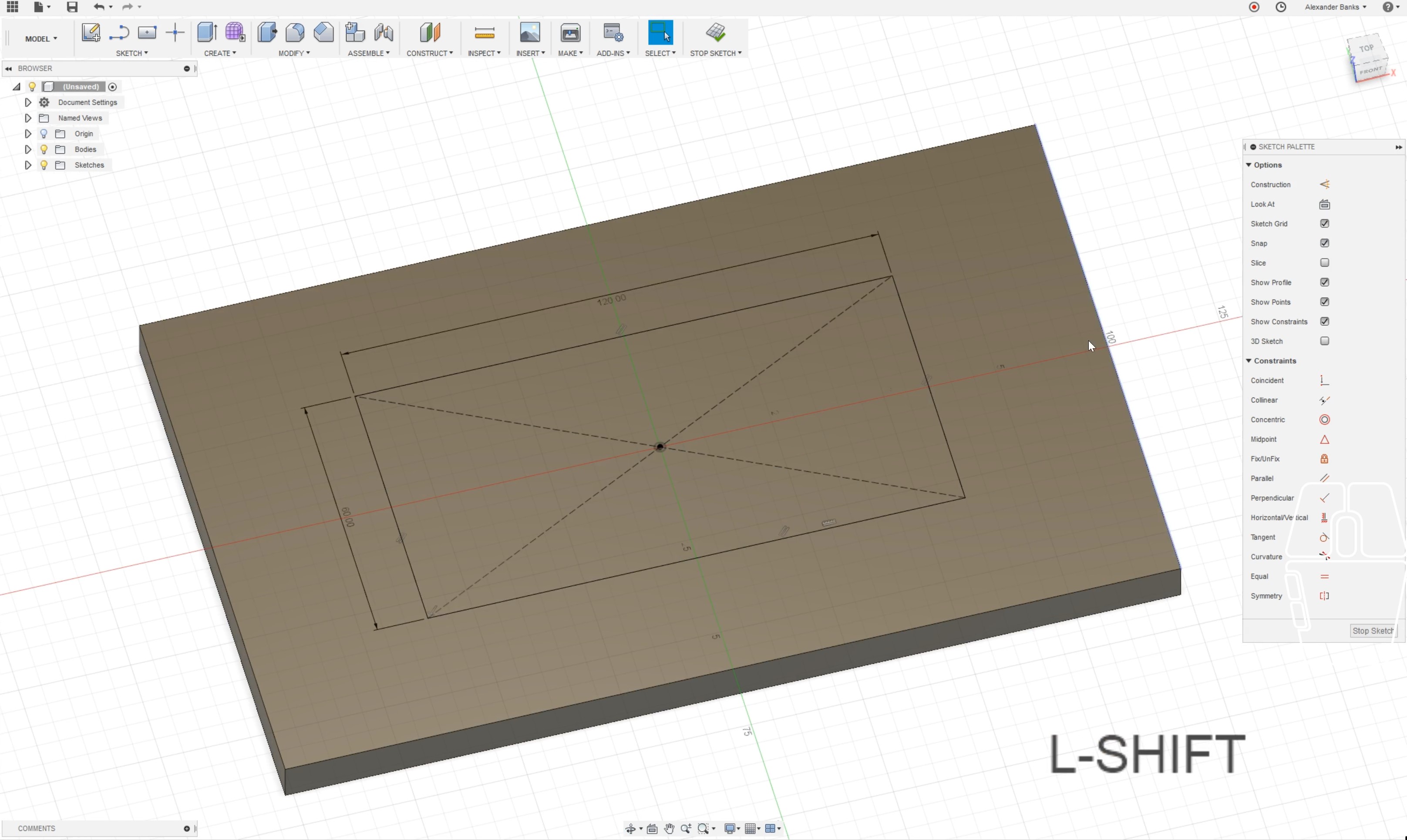Image resolution: width=1407 pixels, height=840 pixels.
Task: Click the TOP face of view cube
Action: 1366,49
